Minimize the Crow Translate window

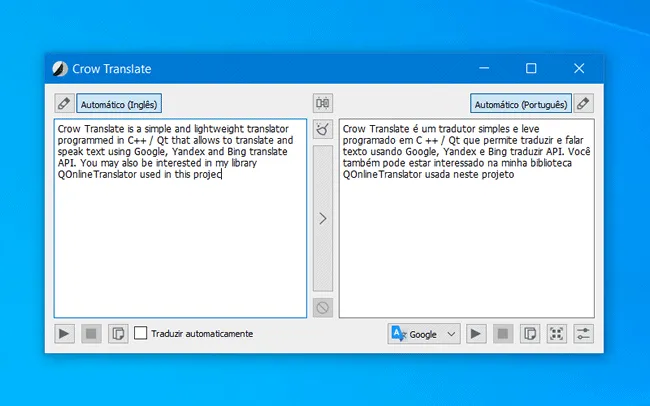pyautogui.click(x=484, y=68)
